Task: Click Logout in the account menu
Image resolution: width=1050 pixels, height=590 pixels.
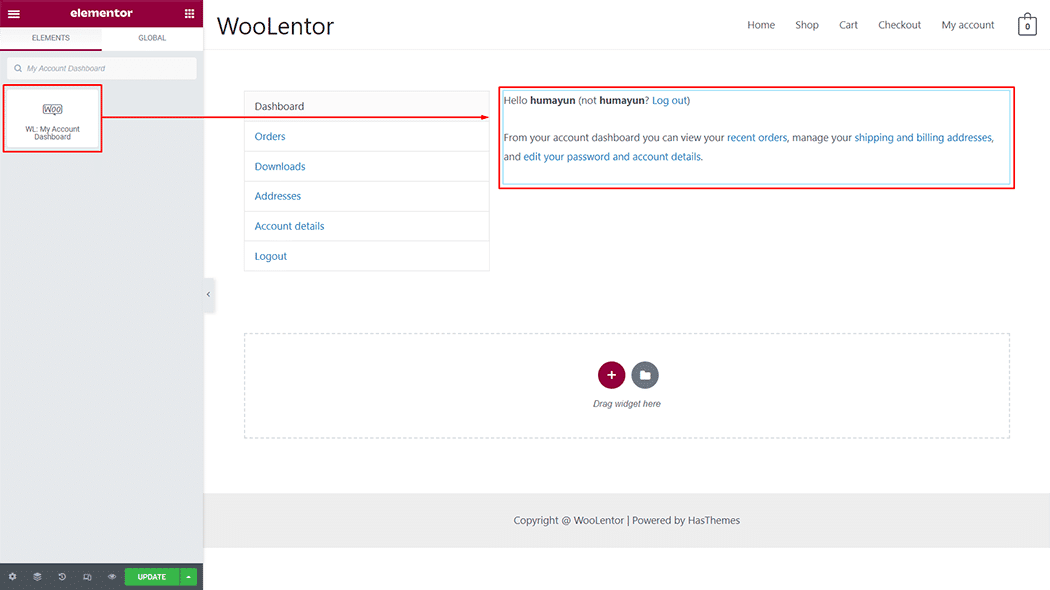Action: tap(367, 256)
